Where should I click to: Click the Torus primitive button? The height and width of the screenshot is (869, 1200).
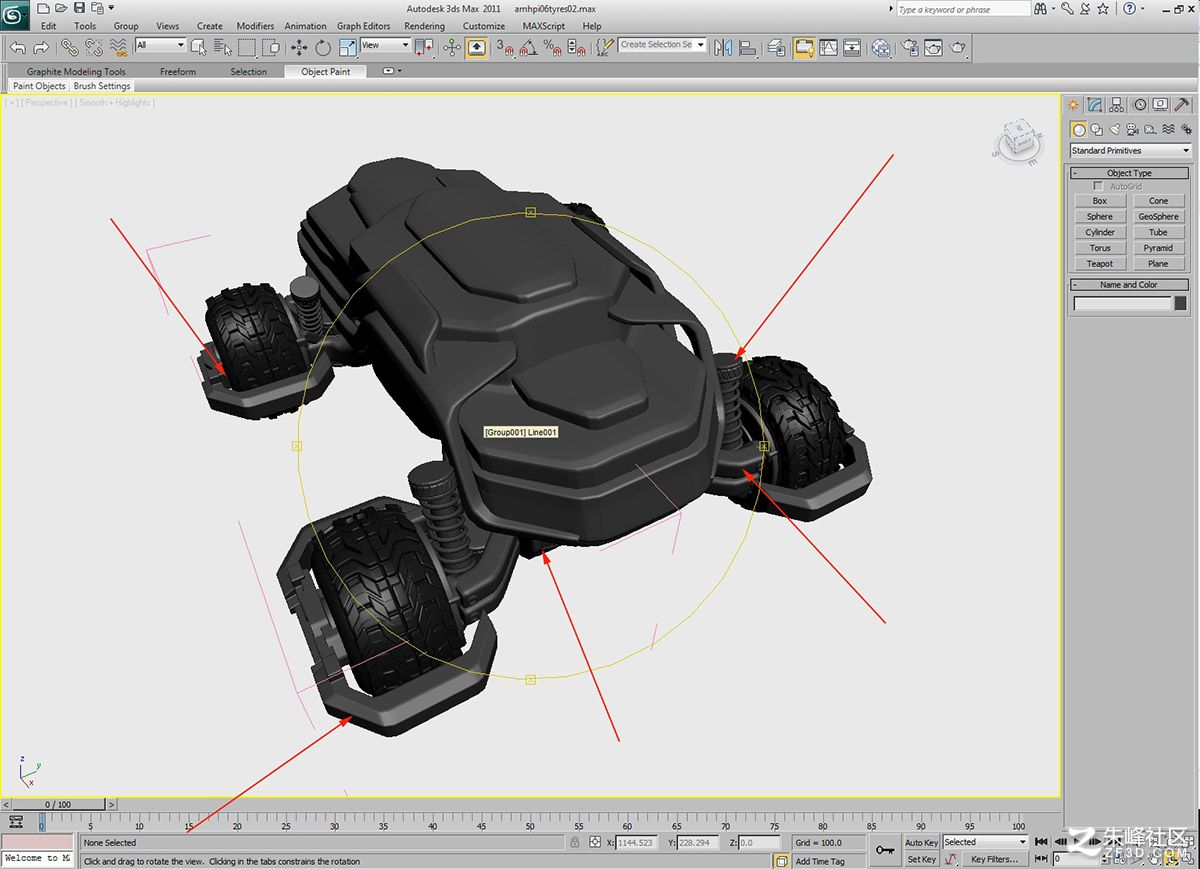(1100, 248)
